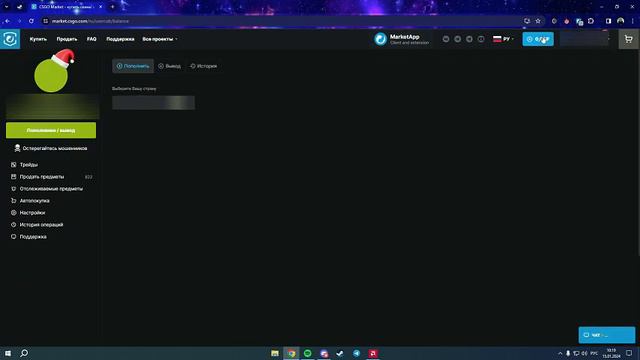This screenshot has height=360, width=640.
Task: Close the CSGO Market browser tab
Action: pos(100,7)
